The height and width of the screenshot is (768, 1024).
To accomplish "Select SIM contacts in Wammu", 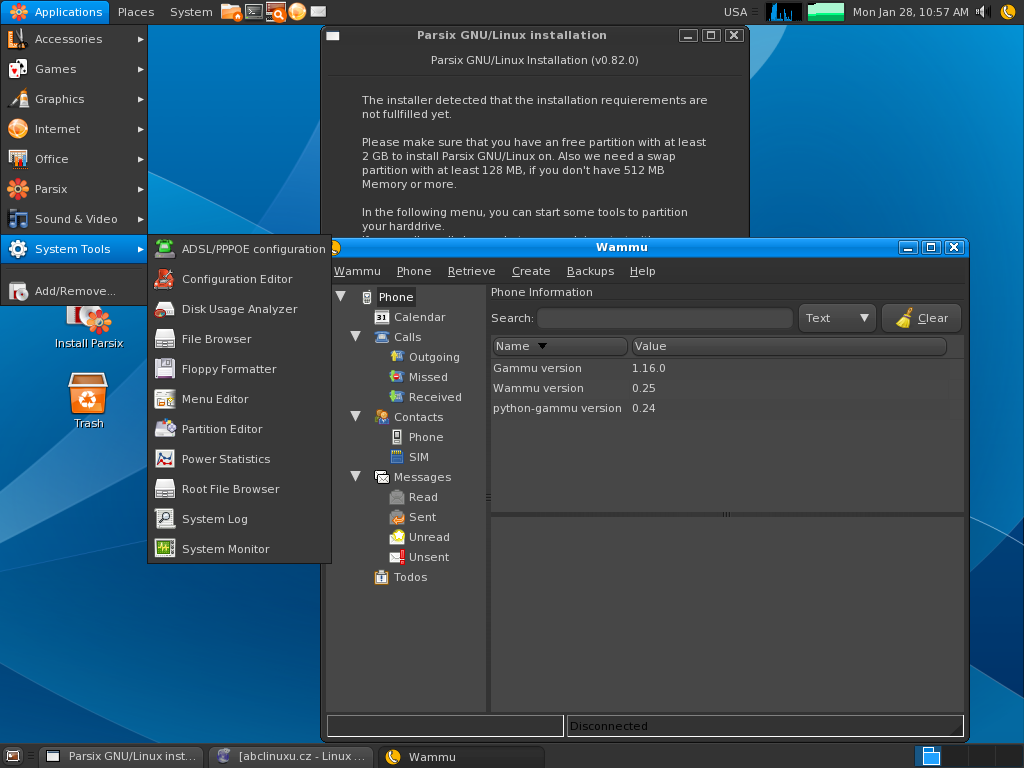I will pyautogui.click(x=419, y=457).
